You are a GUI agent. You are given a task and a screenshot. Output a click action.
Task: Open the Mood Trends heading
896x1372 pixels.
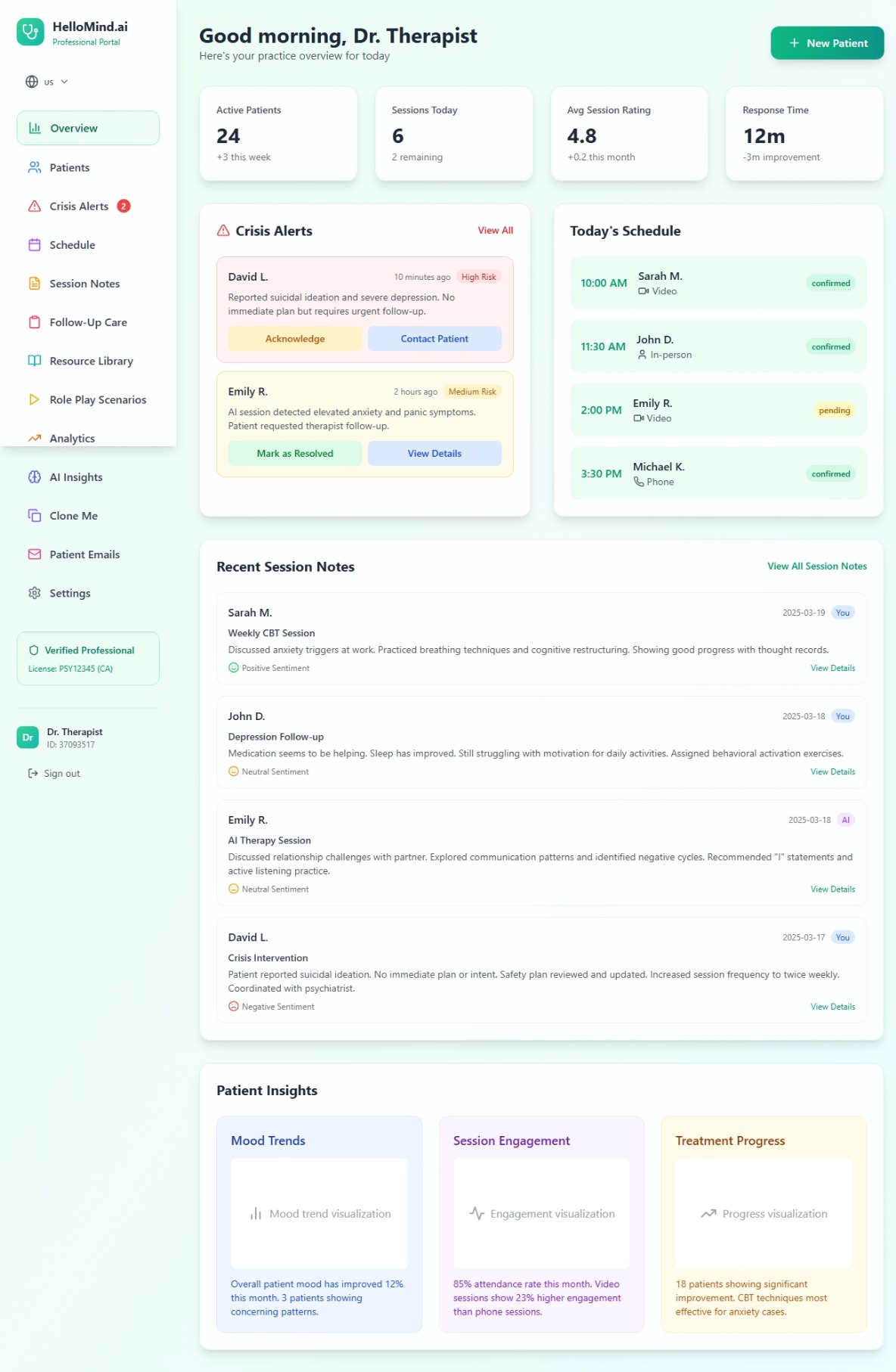click(268, 1141)
